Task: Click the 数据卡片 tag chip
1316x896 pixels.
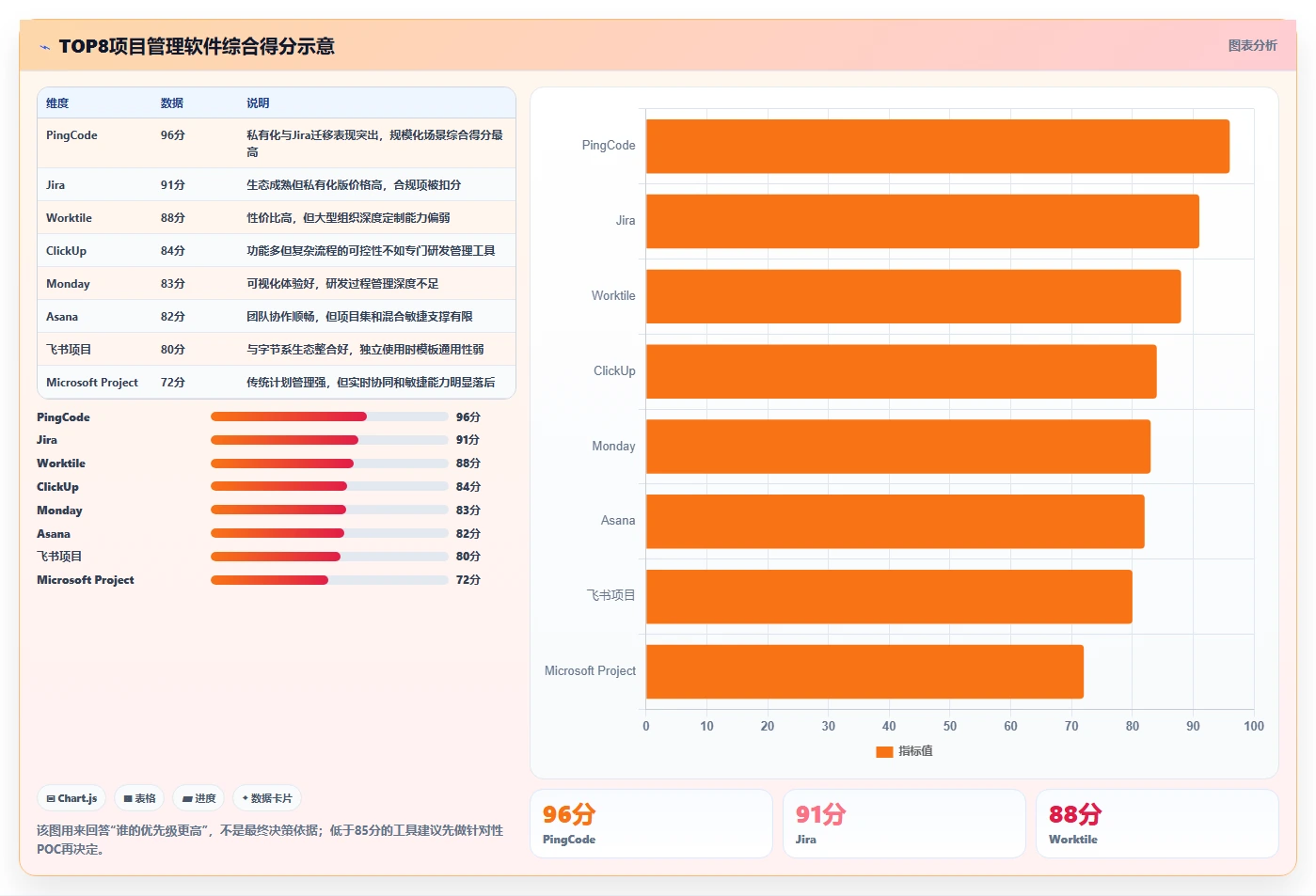Action: click(267, 798)
